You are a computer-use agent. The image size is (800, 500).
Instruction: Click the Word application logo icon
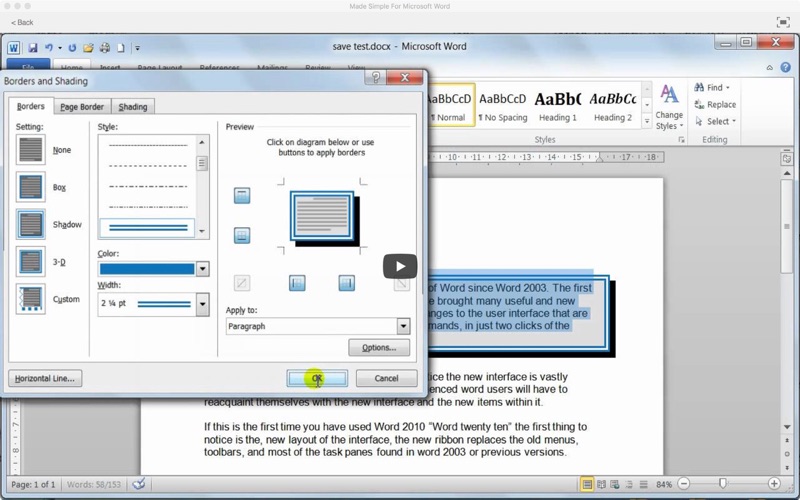tap(13, 47)
